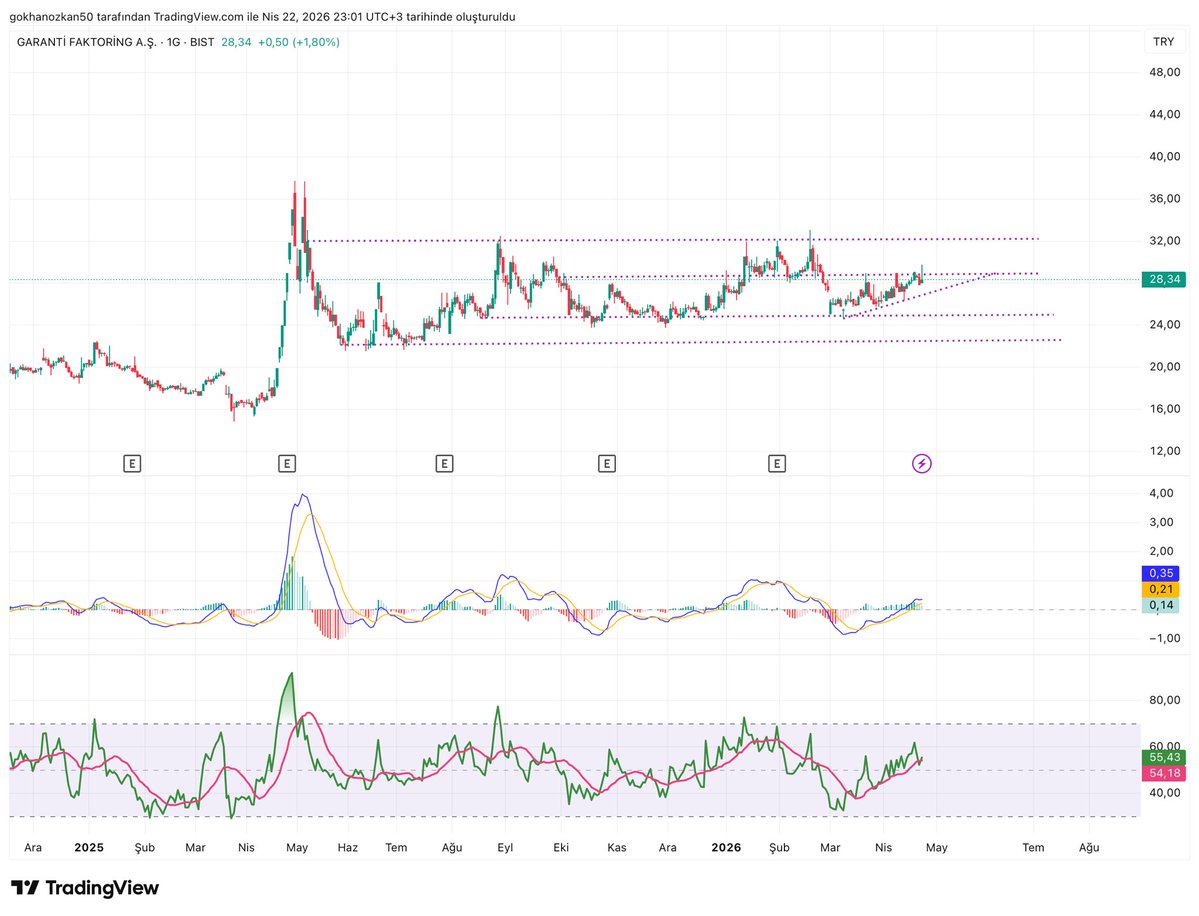Click the green 55,43 RSI value tag
This screenshot has width=1199, height=916.
tap(1164, 757)
